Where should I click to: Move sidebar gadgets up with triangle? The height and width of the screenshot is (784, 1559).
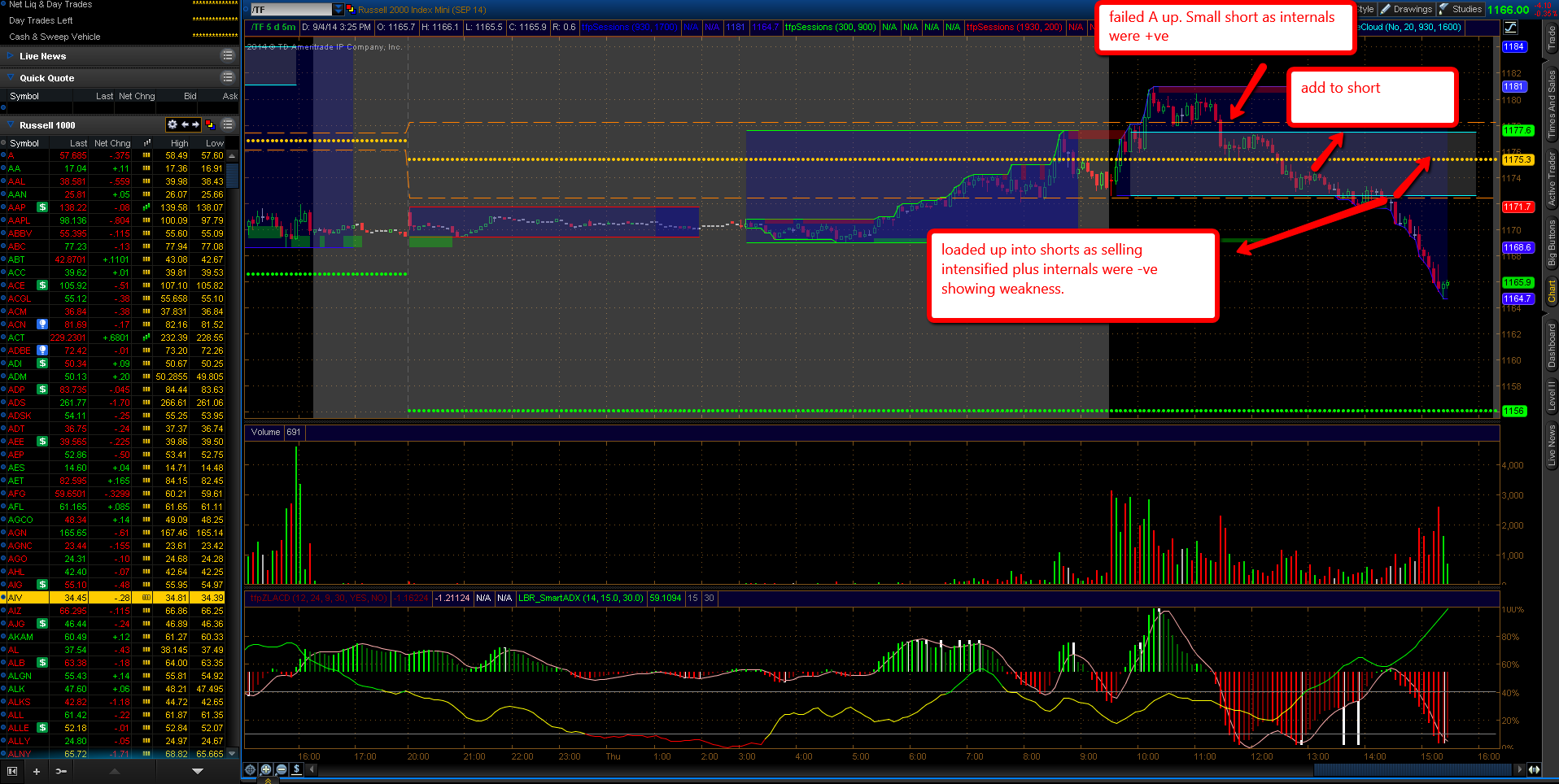tap(114, 771)
